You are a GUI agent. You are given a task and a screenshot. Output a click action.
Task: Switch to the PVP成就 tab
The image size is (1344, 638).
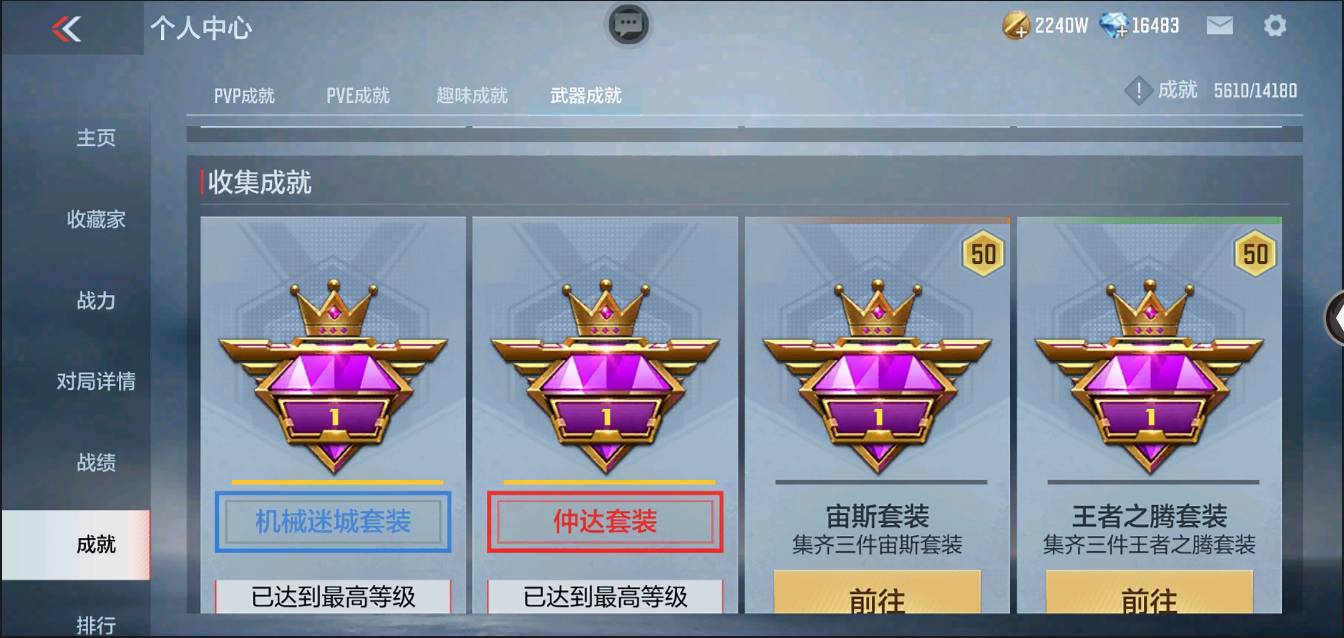point(244,96)
